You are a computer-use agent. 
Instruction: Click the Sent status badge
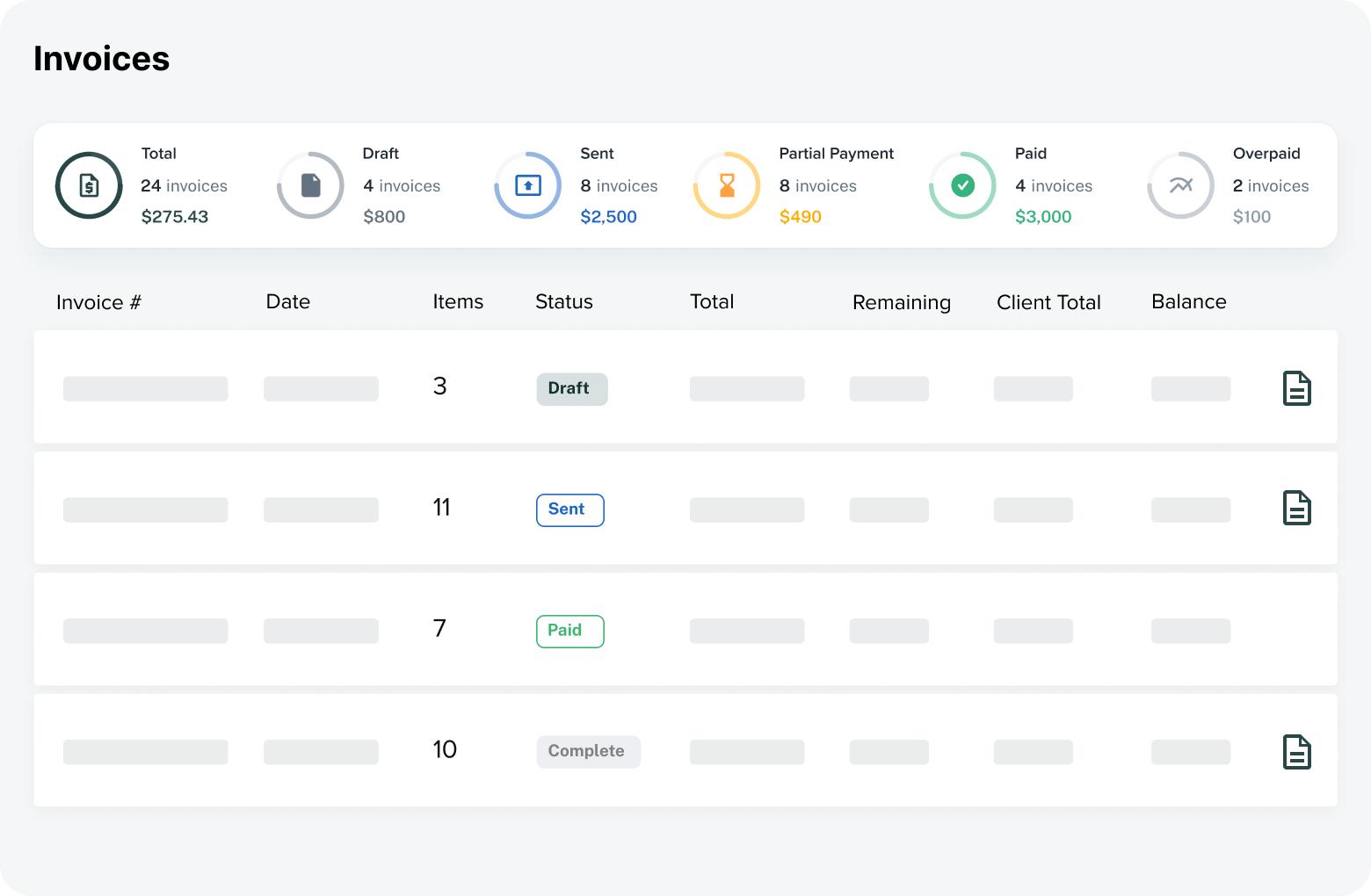[569, 509]
